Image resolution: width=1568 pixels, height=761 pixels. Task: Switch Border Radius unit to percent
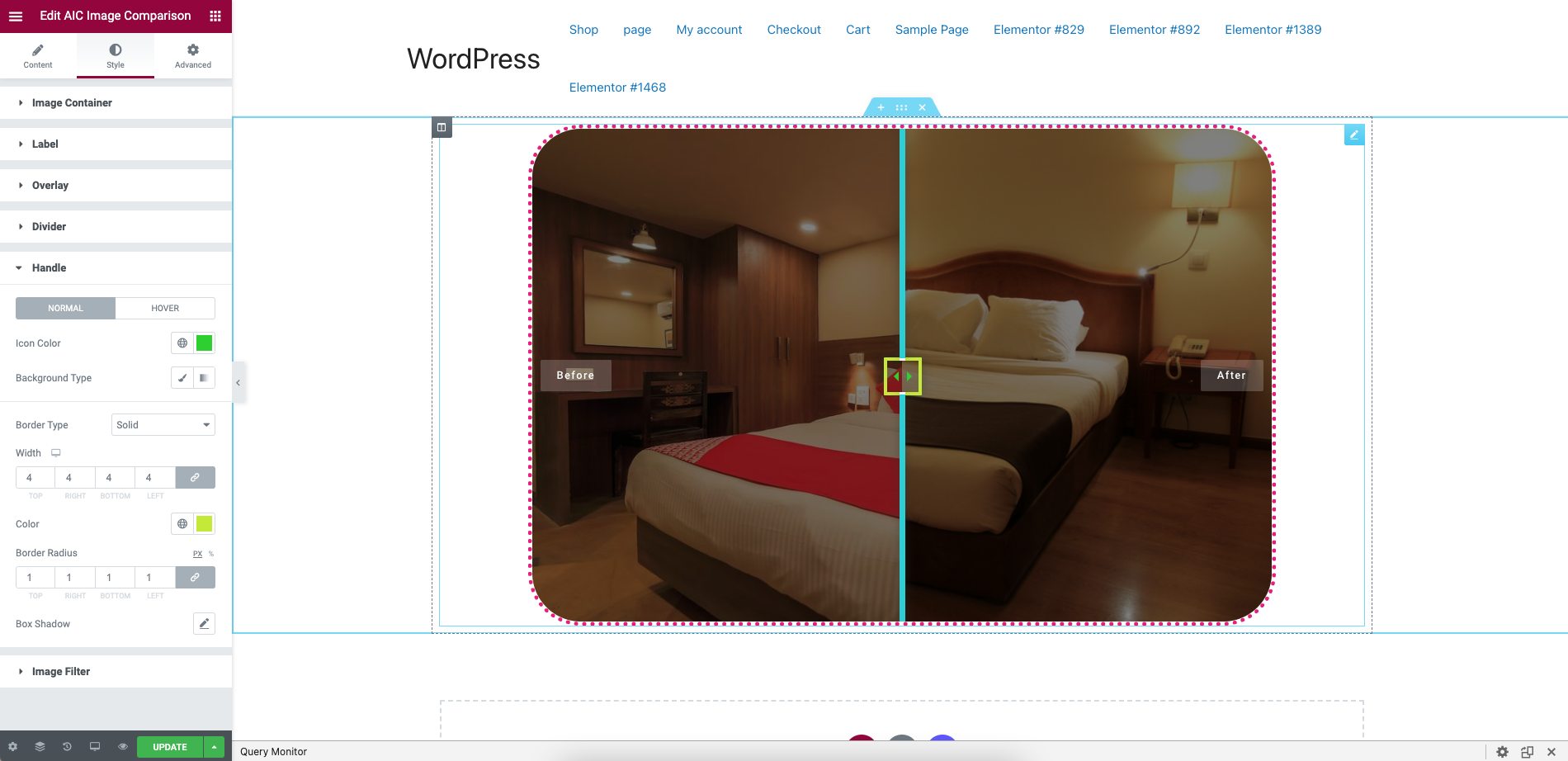click(x=211, y=554)
